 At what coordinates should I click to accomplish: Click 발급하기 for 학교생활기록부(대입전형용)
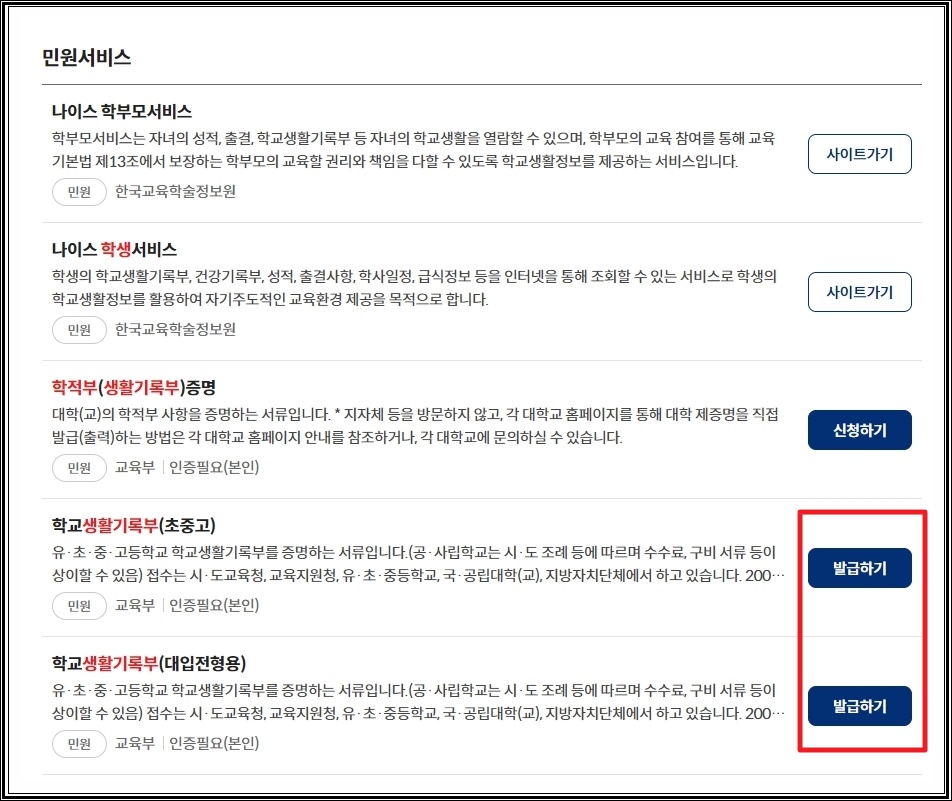pos(859,706)
